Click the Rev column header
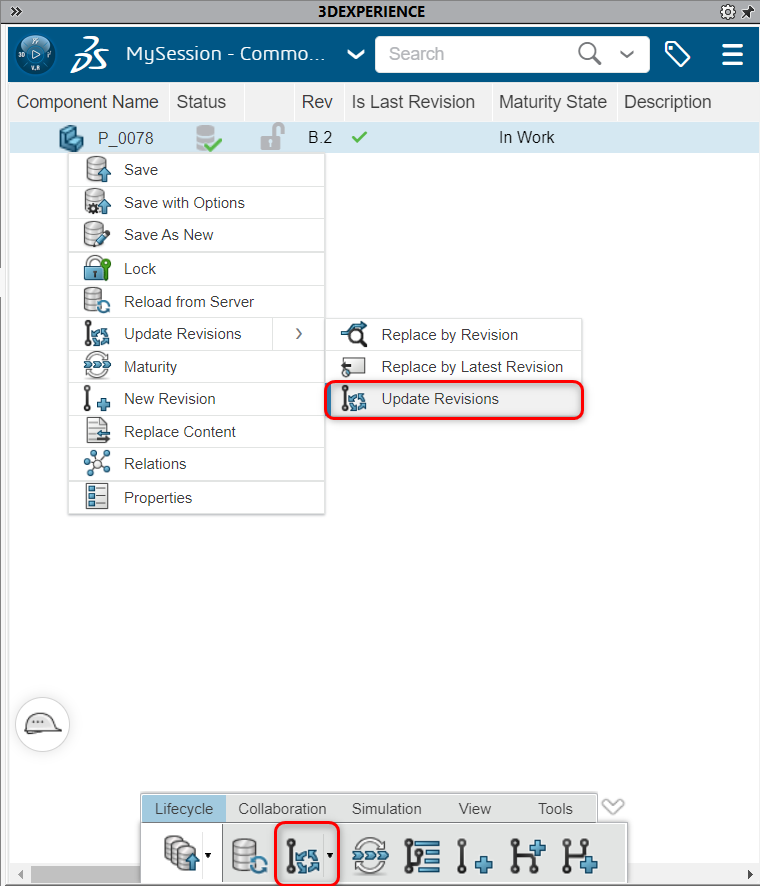The height and width of the screenshot is (886, 760). pyautogui.click(x=317, y=102)
